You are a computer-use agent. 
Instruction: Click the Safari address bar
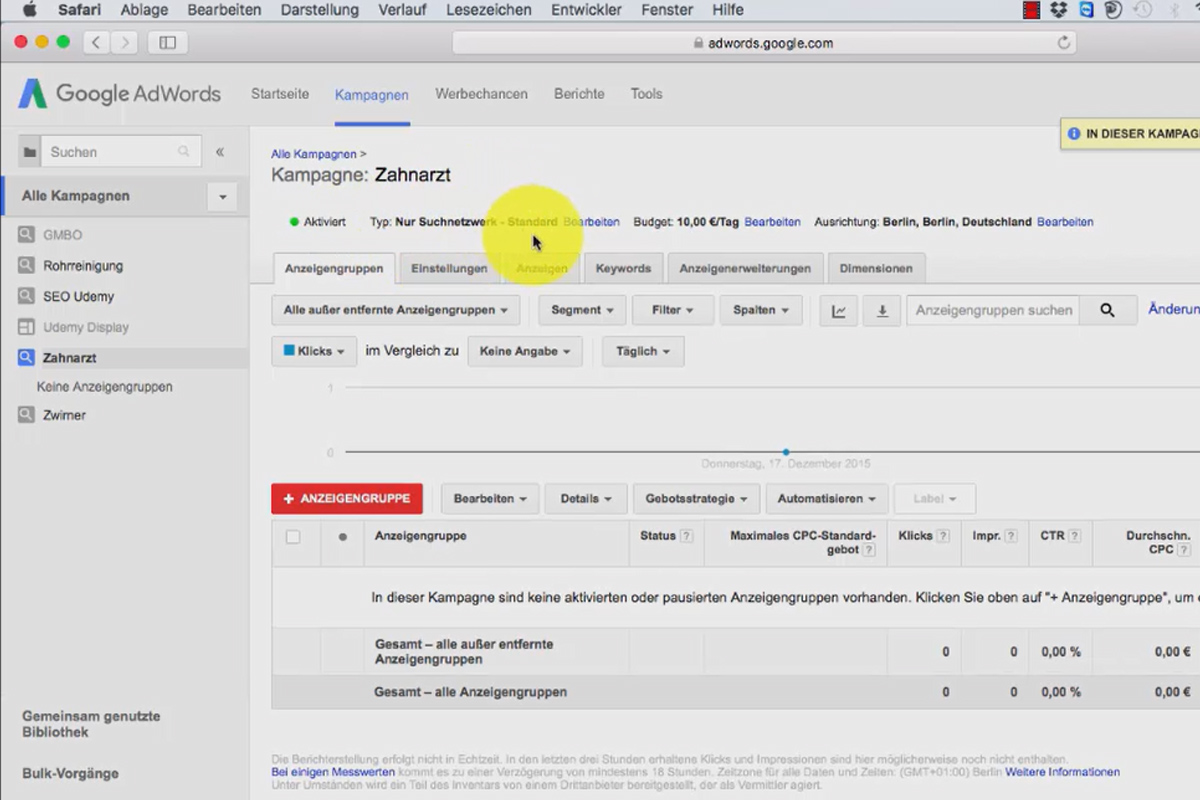763,43
